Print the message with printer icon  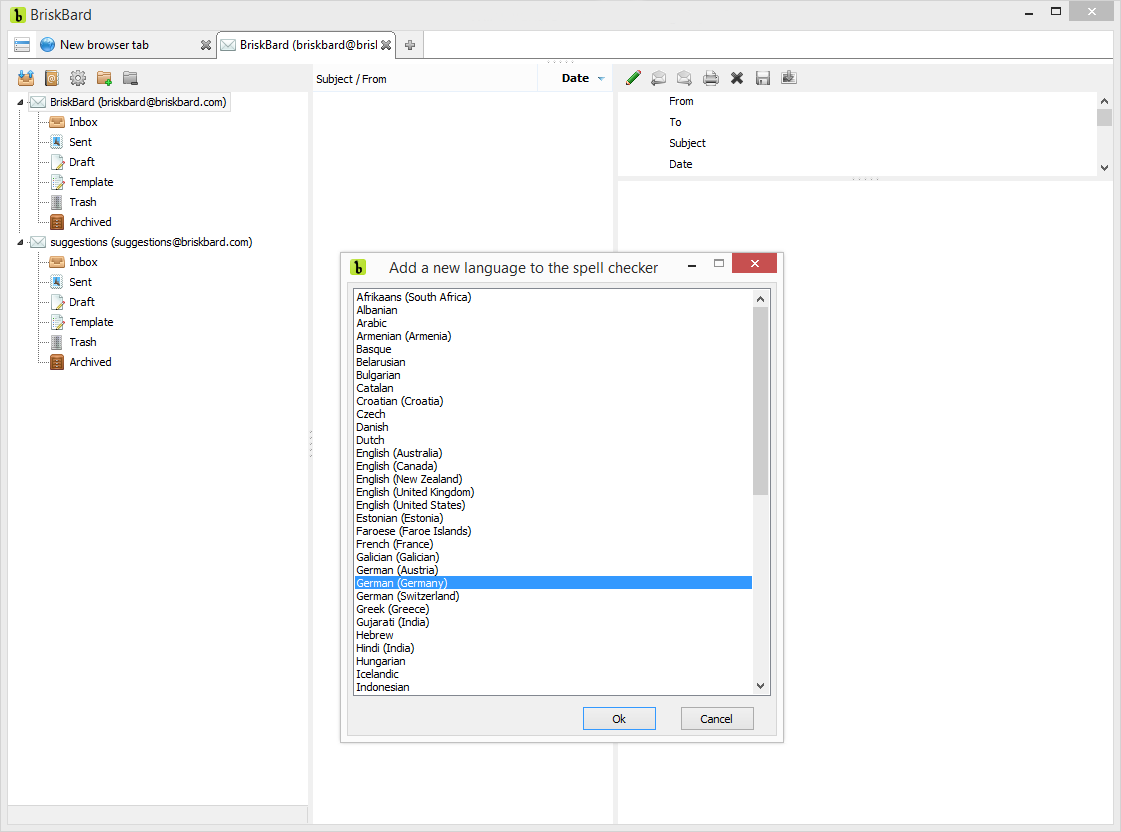pos(711,78)
